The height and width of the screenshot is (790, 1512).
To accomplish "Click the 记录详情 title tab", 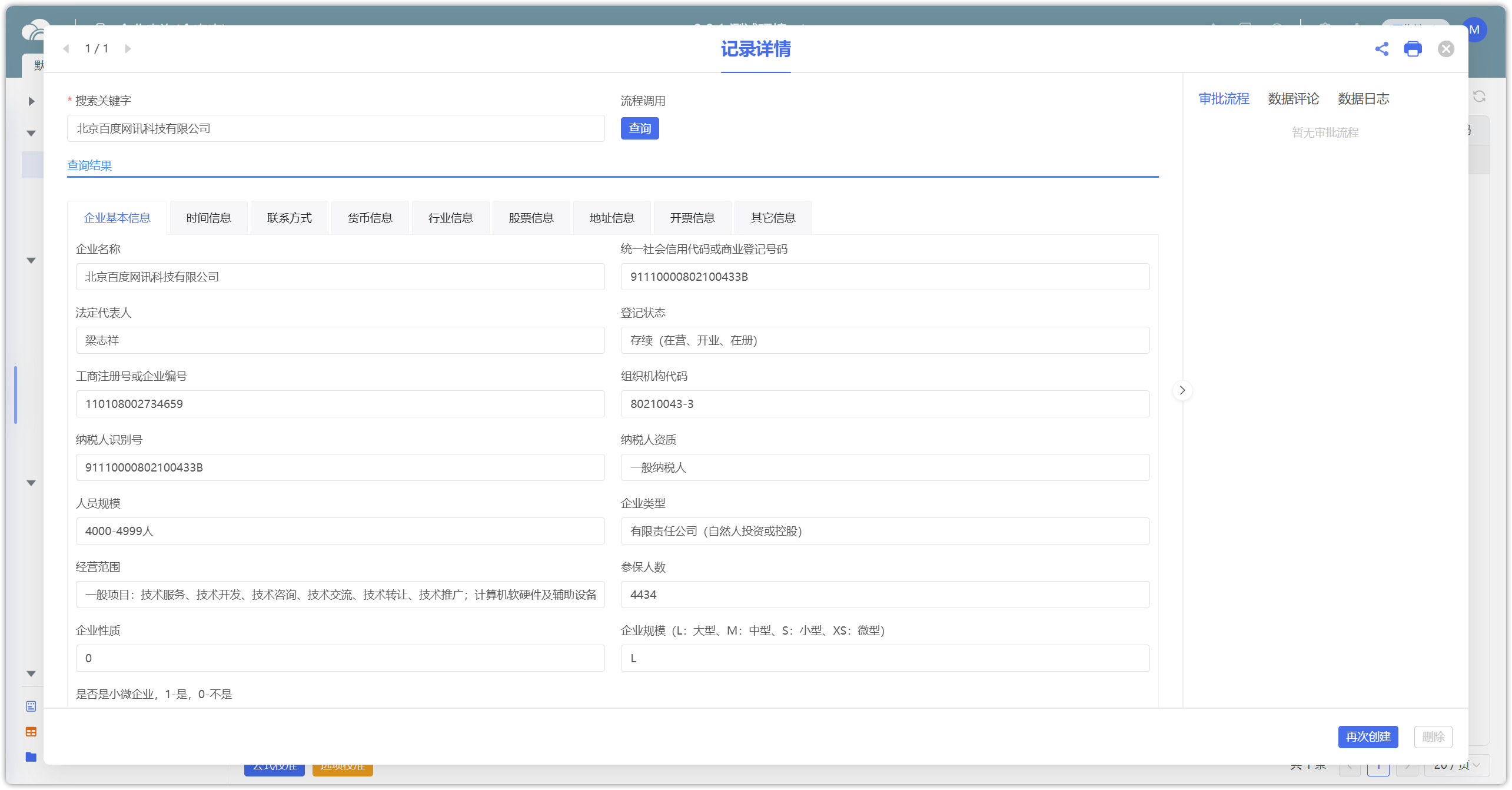I will tap(756, 49).
